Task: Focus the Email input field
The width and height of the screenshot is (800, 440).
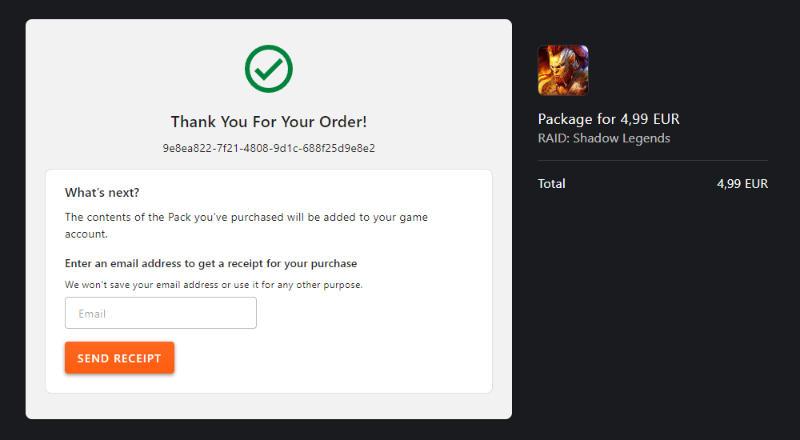Action: point(160,313)
